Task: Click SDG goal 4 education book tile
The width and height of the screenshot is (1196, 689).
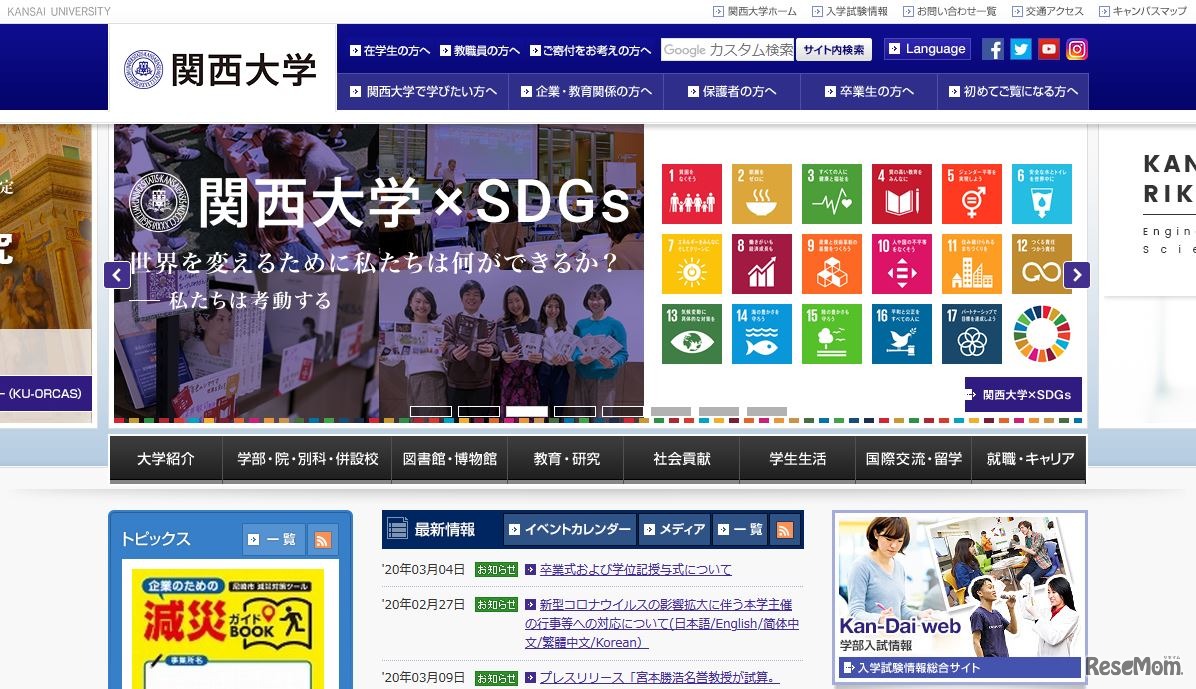Action: pos(902,194)
